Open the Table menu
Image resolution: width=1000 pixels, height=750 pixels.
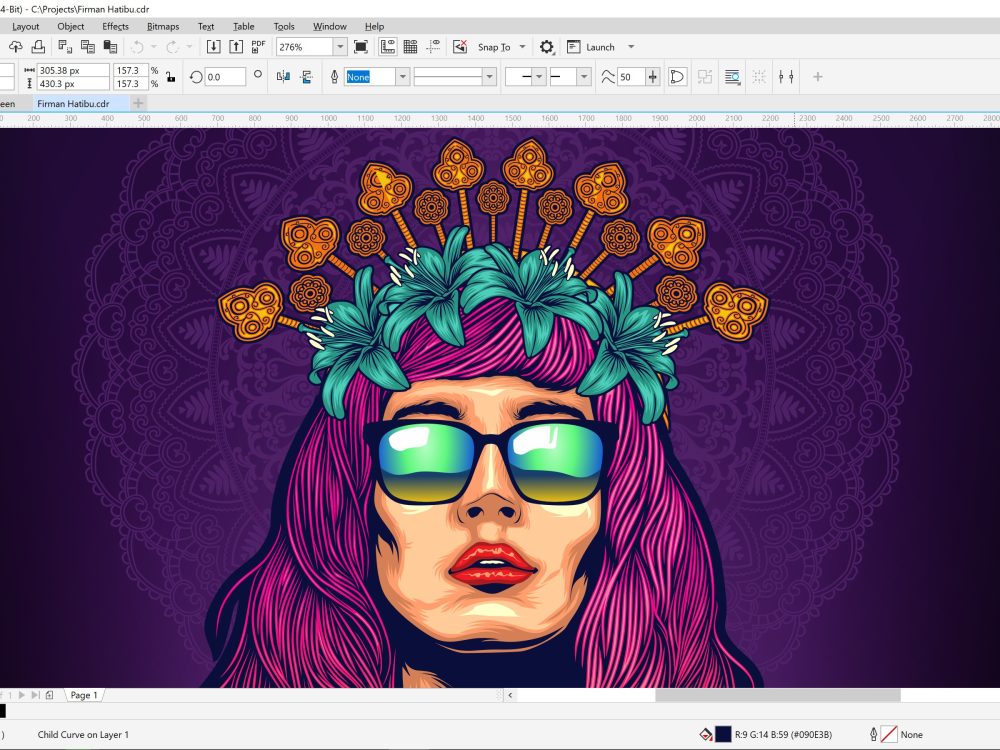pos(244,26)
